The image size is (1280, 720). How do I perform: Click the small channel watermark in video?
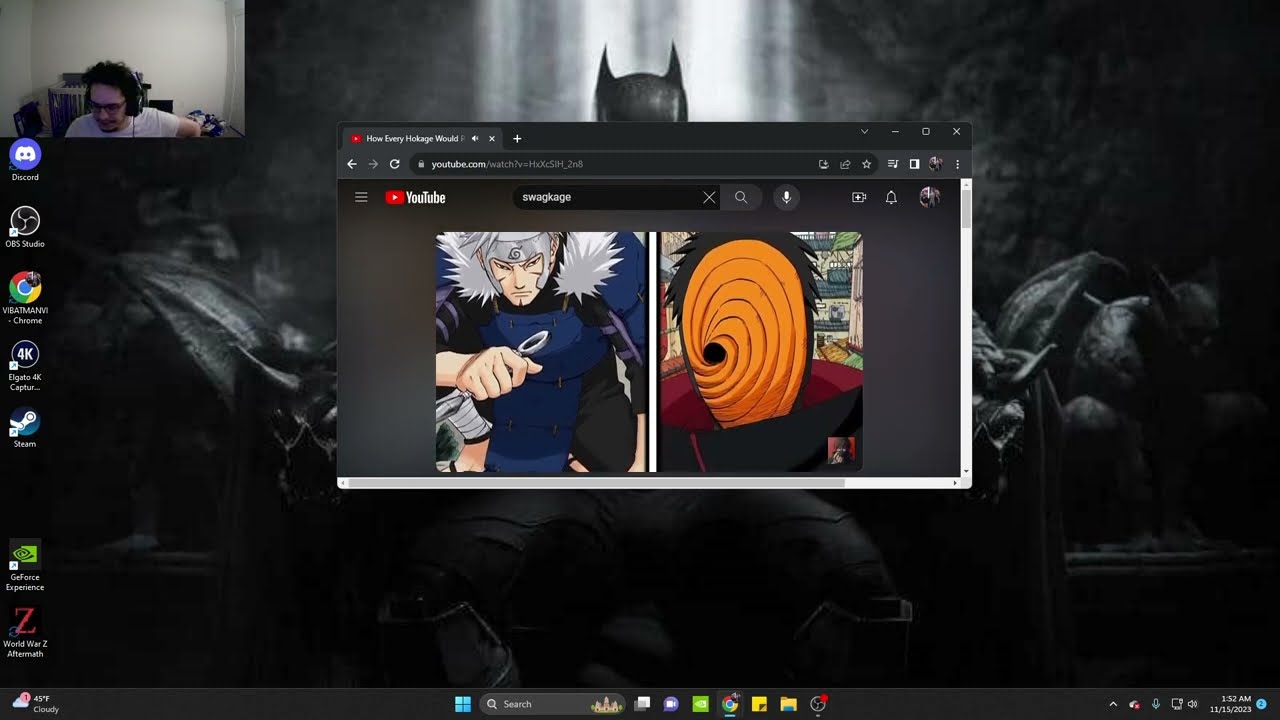click(x=841, y=450)
